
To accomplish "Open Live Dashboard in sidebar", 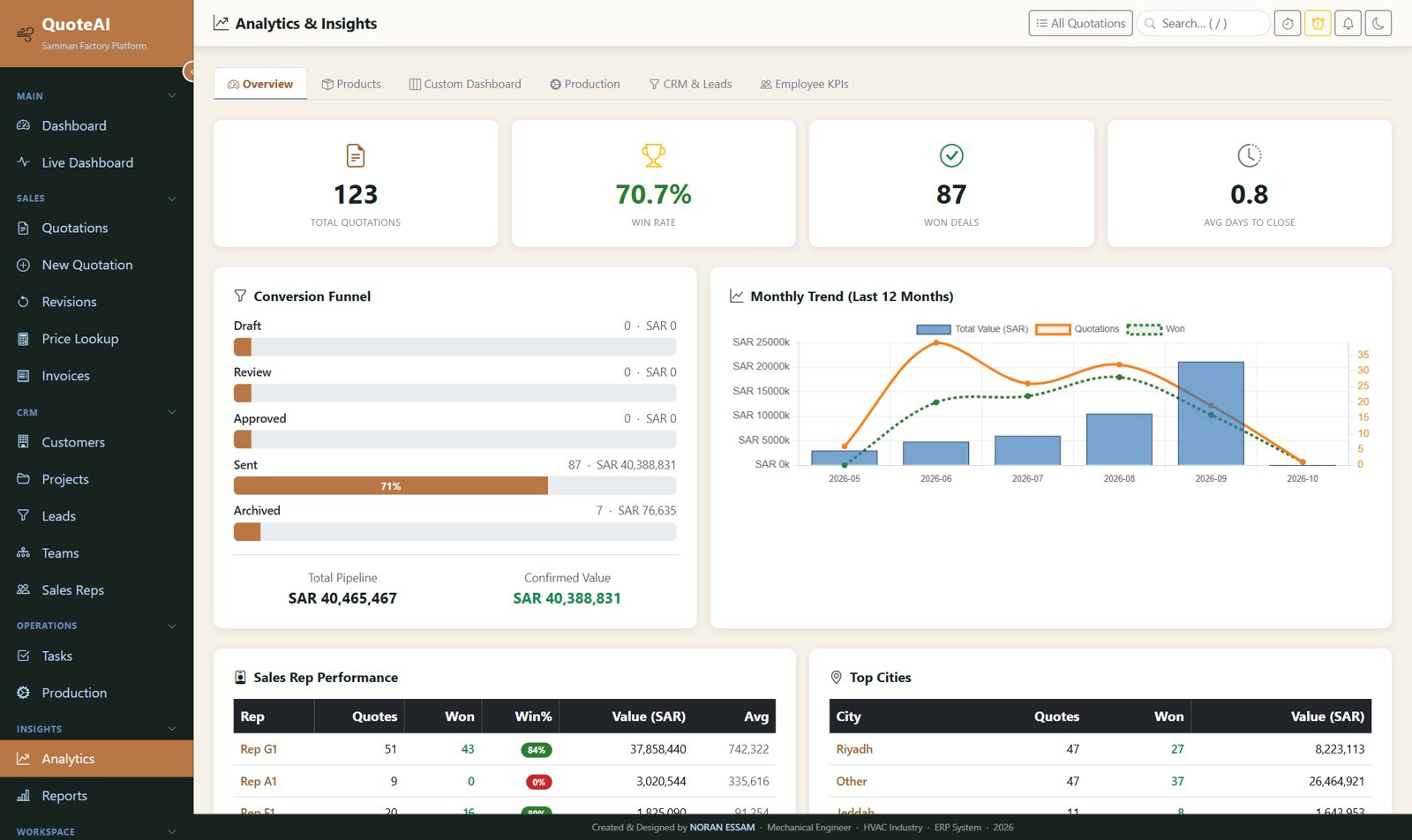I will pos(96,162).
